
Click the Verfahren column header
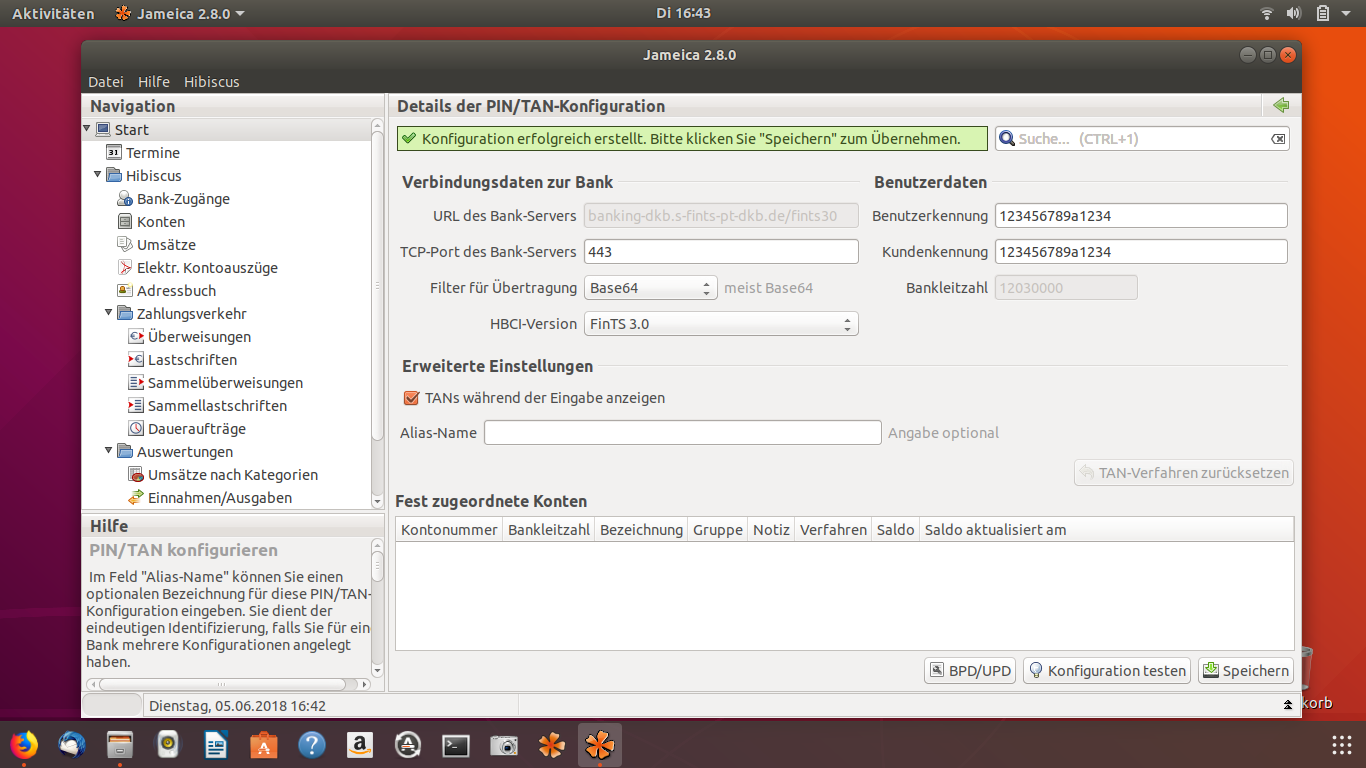(x=833, y=530)
